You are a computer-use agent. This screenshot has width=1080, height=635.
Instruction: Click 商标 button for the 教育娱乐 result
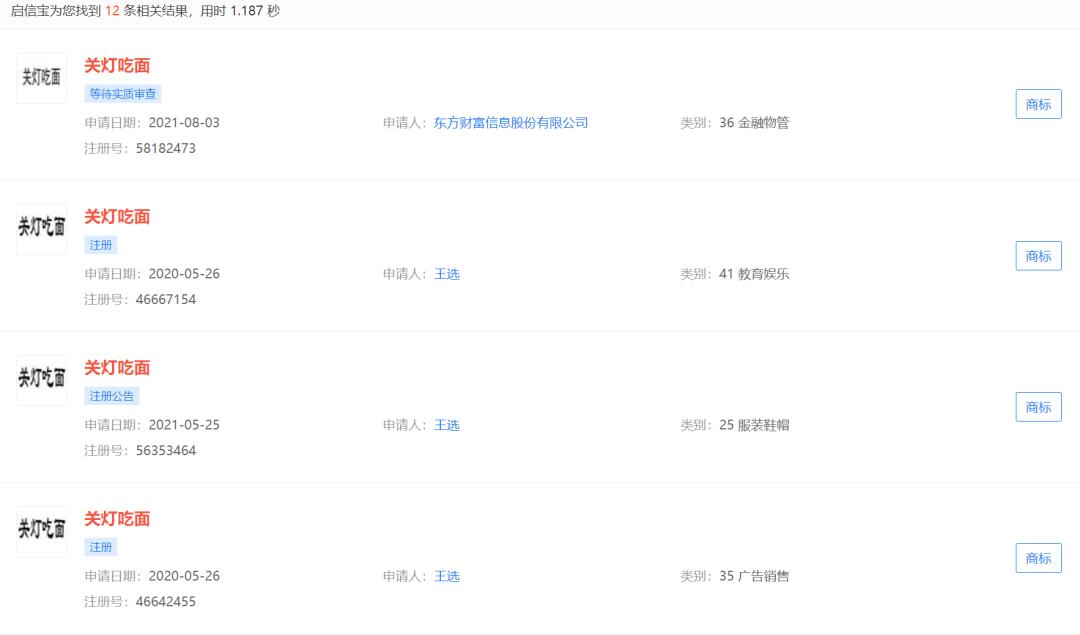(1039, 256)
